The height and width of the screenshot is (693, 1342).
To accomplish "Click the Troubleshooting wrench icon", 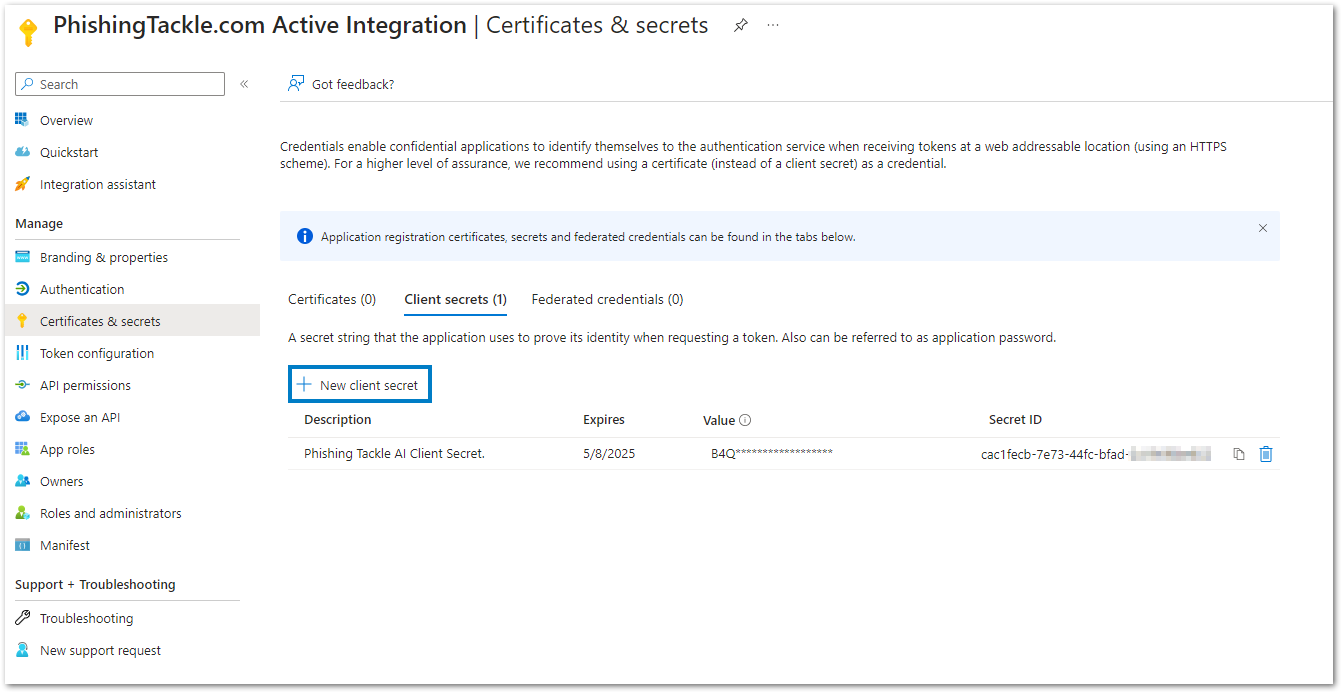I will point(22,618).
